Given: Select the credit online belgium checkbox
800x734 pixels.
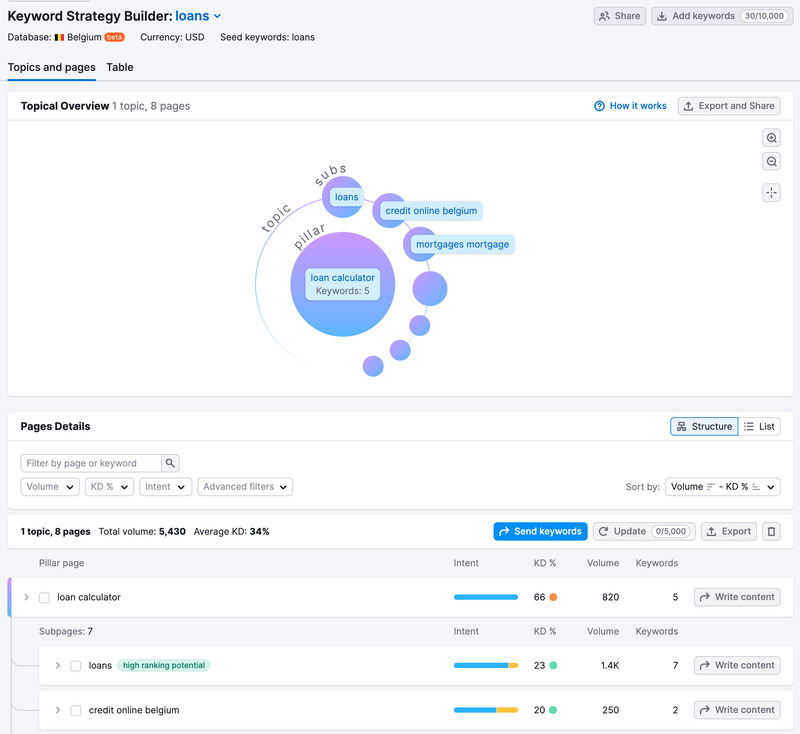Looking at the screenshot, I should click(76, 710).
